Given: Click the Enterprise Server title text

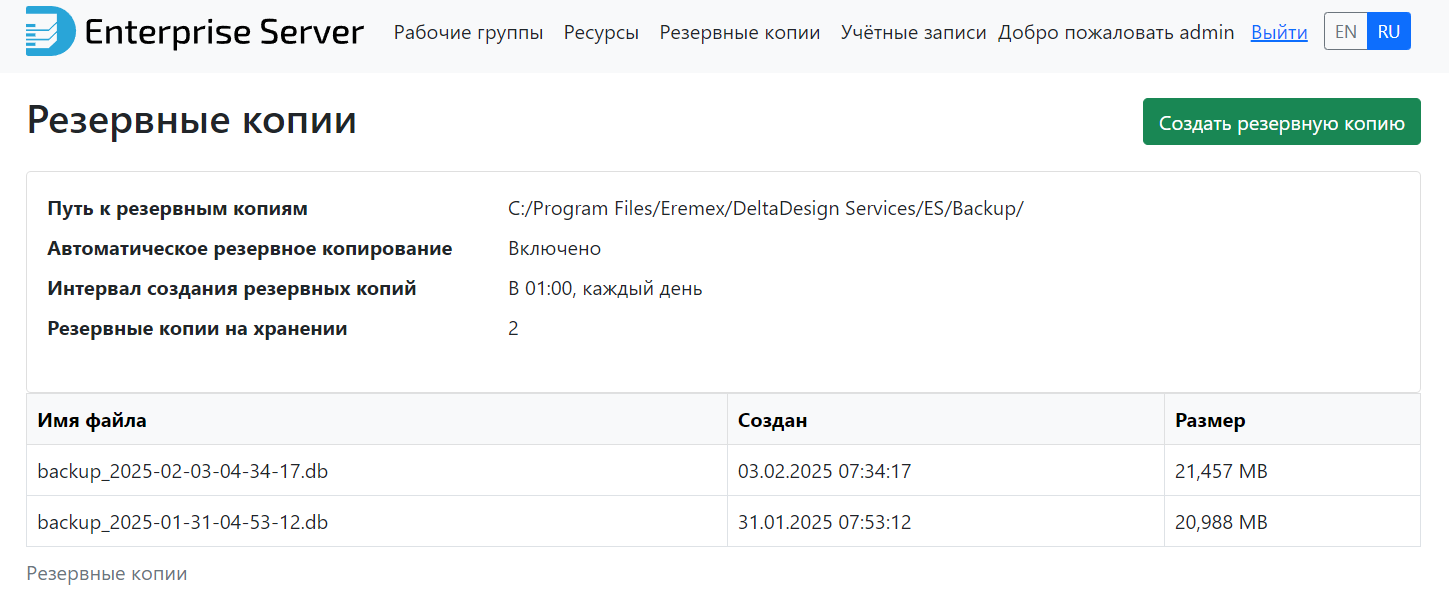Looking at the screenshot, I should [224, 33].
